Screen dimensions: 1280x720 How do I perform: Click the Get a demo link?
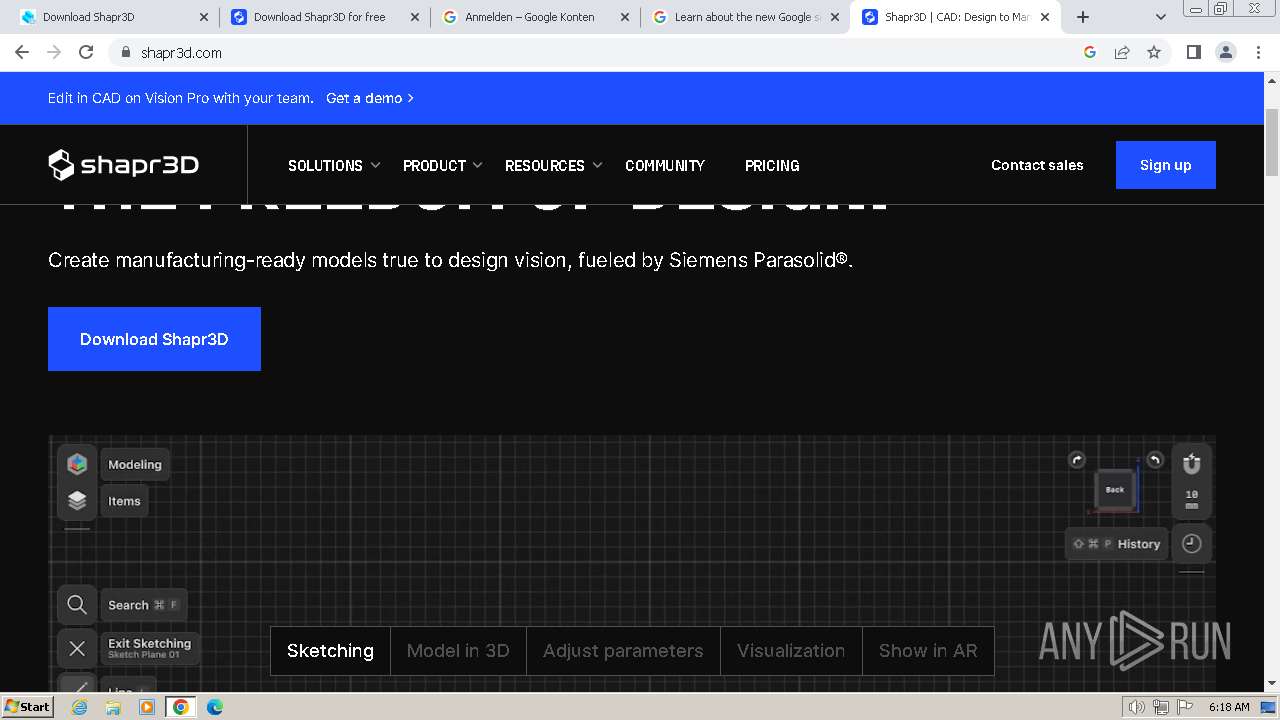(x=370, y=98)
